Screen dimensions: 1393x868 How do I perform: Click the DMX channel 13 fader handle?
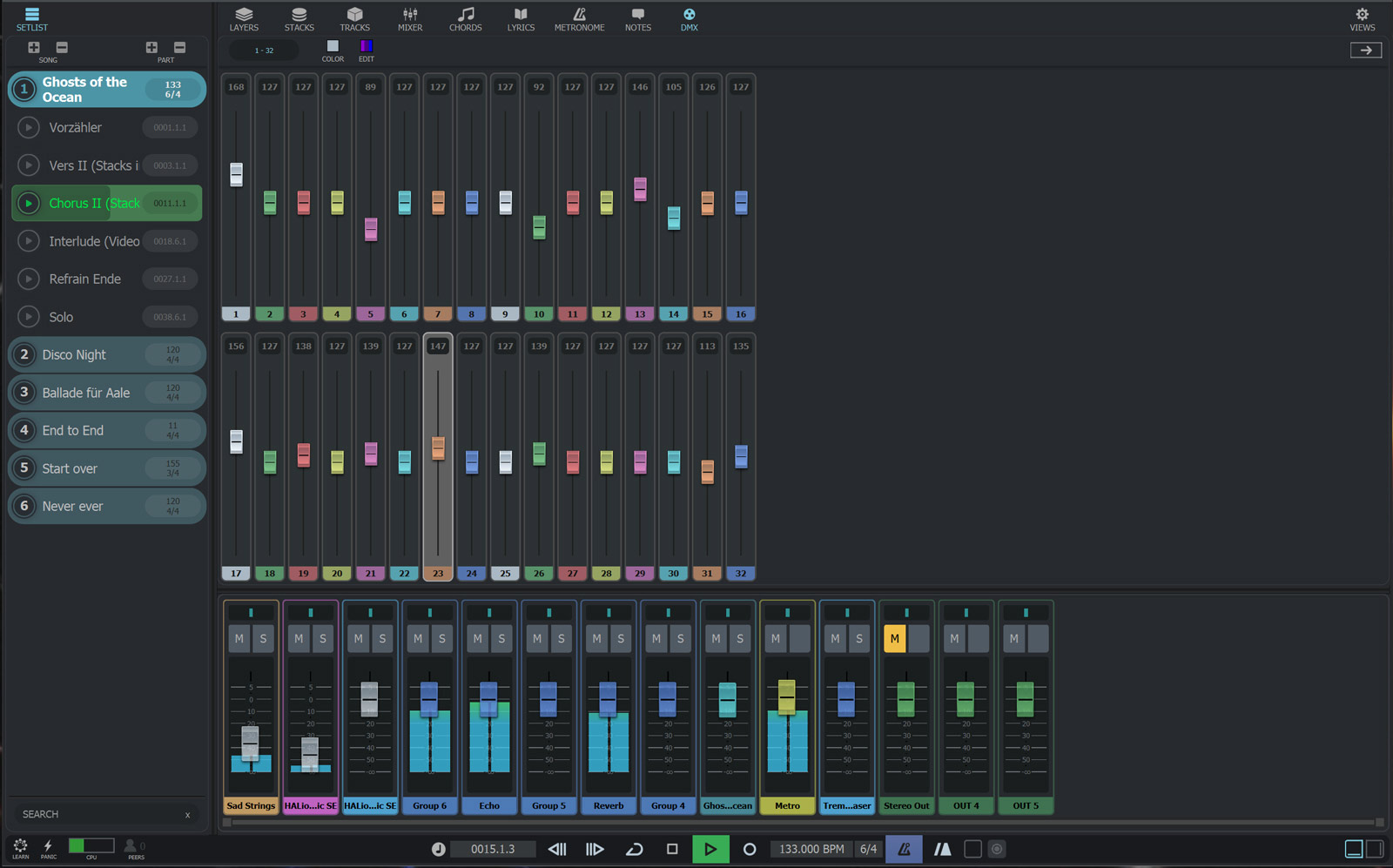tap(640, 189)
